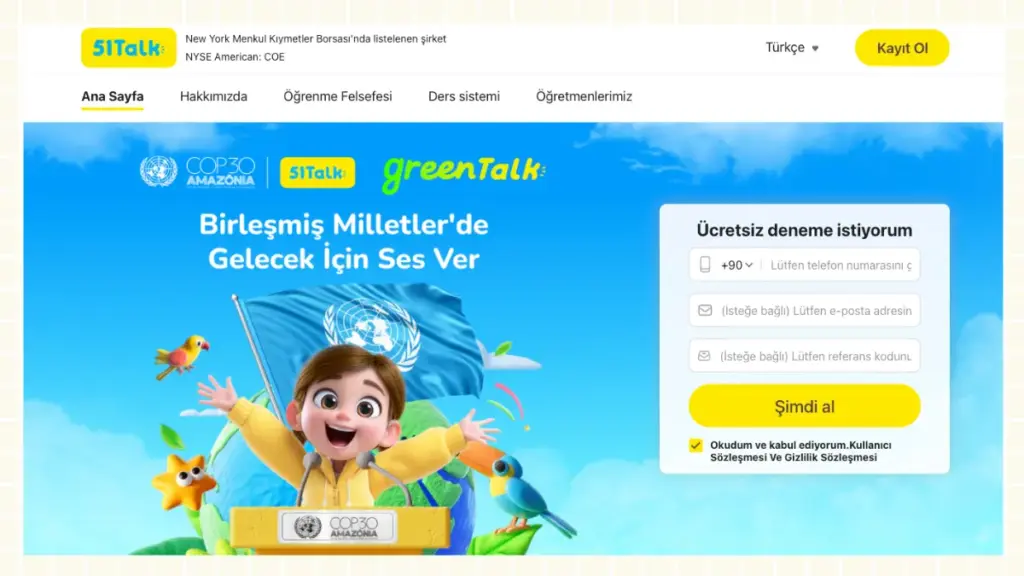Viewport: 1024px width, 576px height.
Task: Select the Ders sistemi tab
Action: point(464,97)
